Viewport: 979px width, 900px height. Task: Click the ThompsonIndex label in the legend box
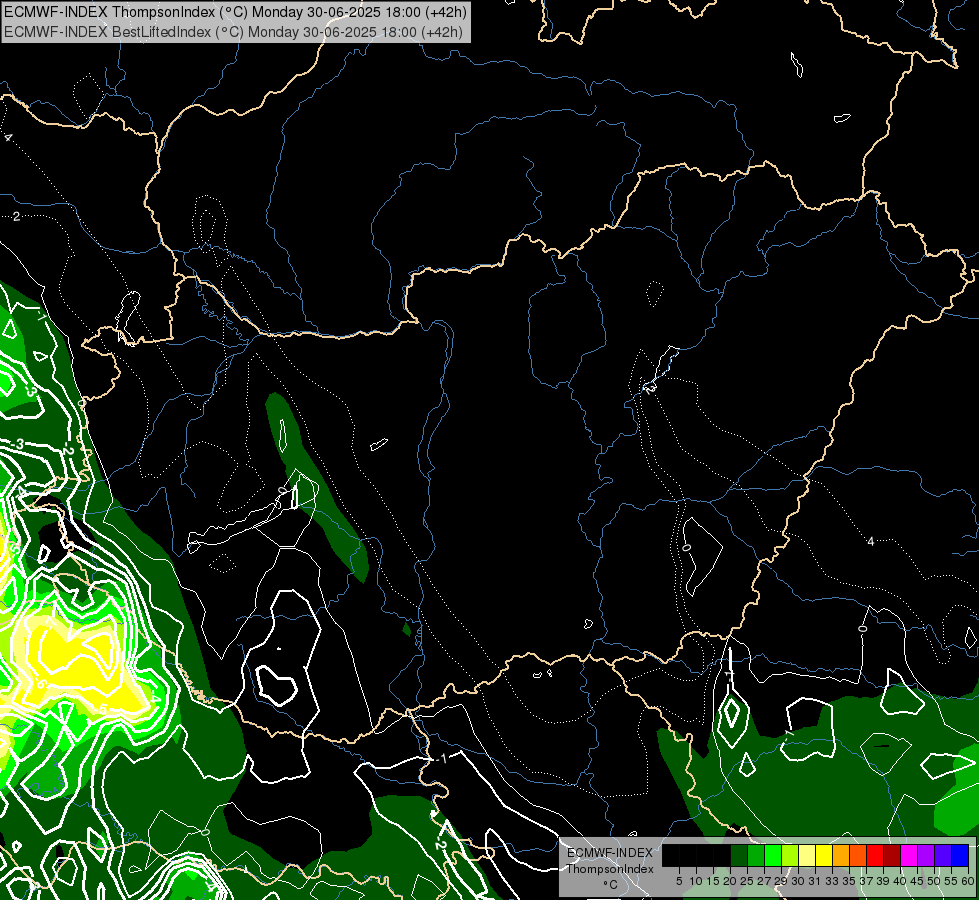click(x=610, y=869)
